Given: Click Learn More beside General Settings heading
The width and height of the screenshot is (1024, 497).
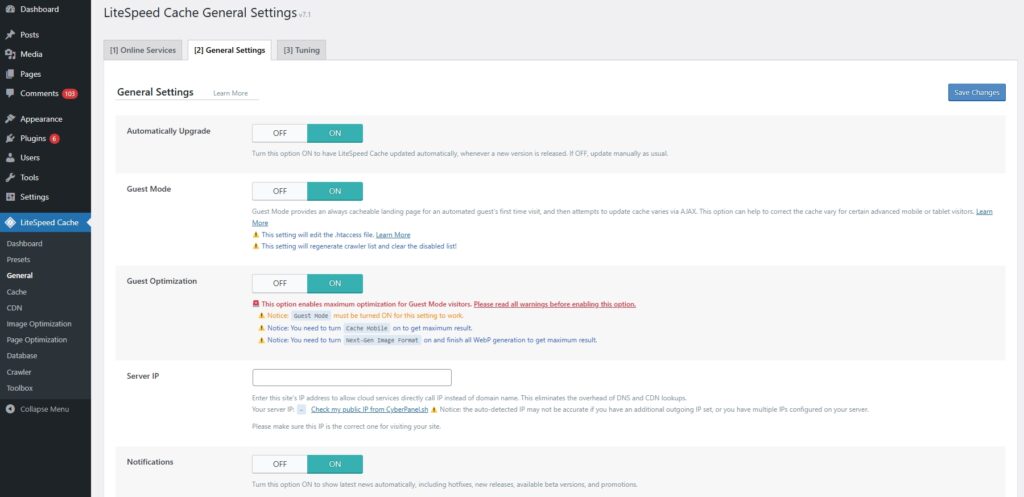Looking at the screenshot, I should (x=231, y=93).
